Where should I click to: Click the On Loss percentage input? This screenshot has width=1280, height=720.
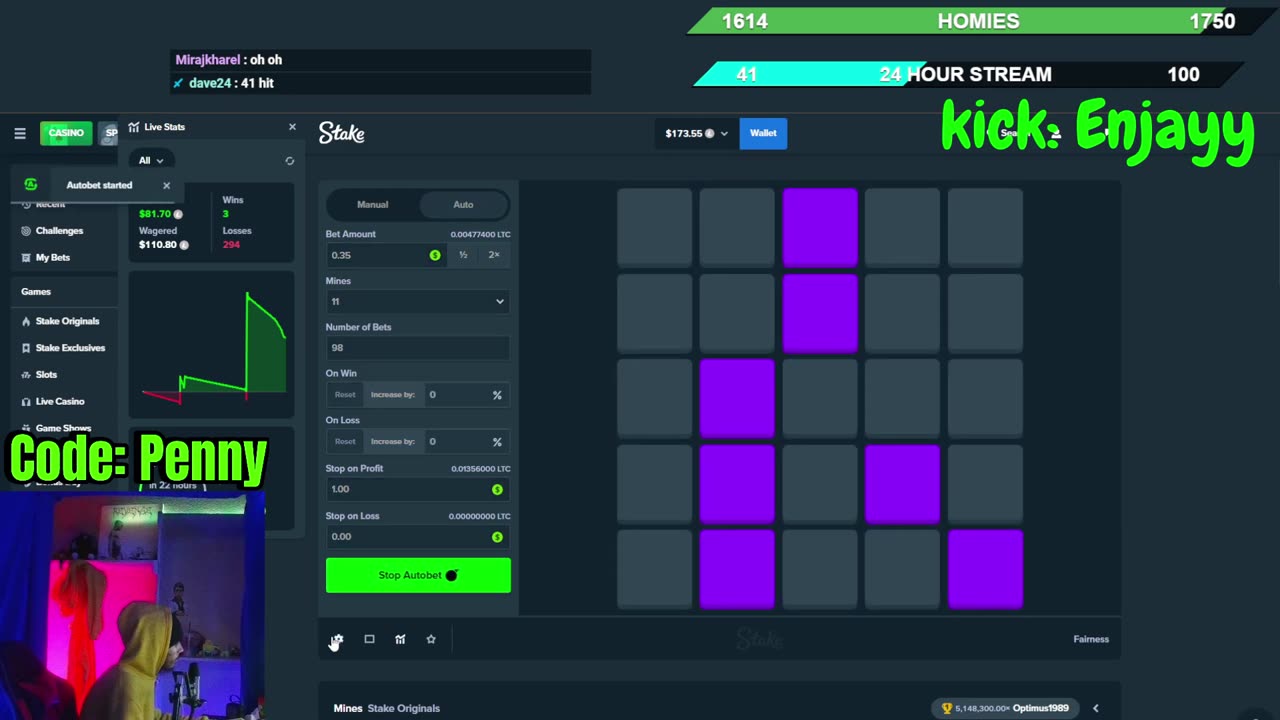point(466,442)
